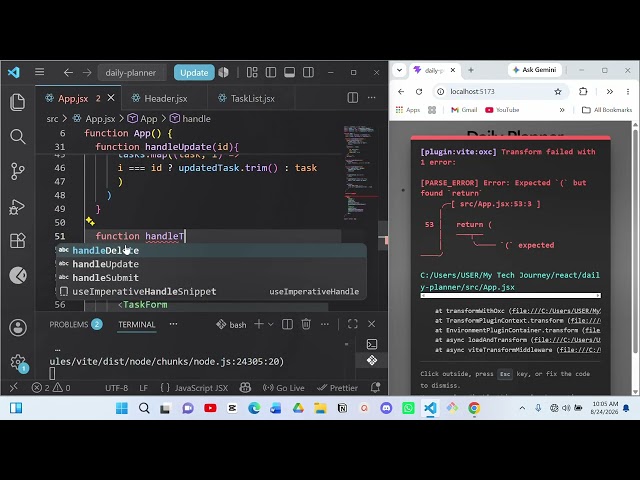Open the VS Code hamburger menu
The width and height of the screenshot is (640, 480).
[40, 72]
